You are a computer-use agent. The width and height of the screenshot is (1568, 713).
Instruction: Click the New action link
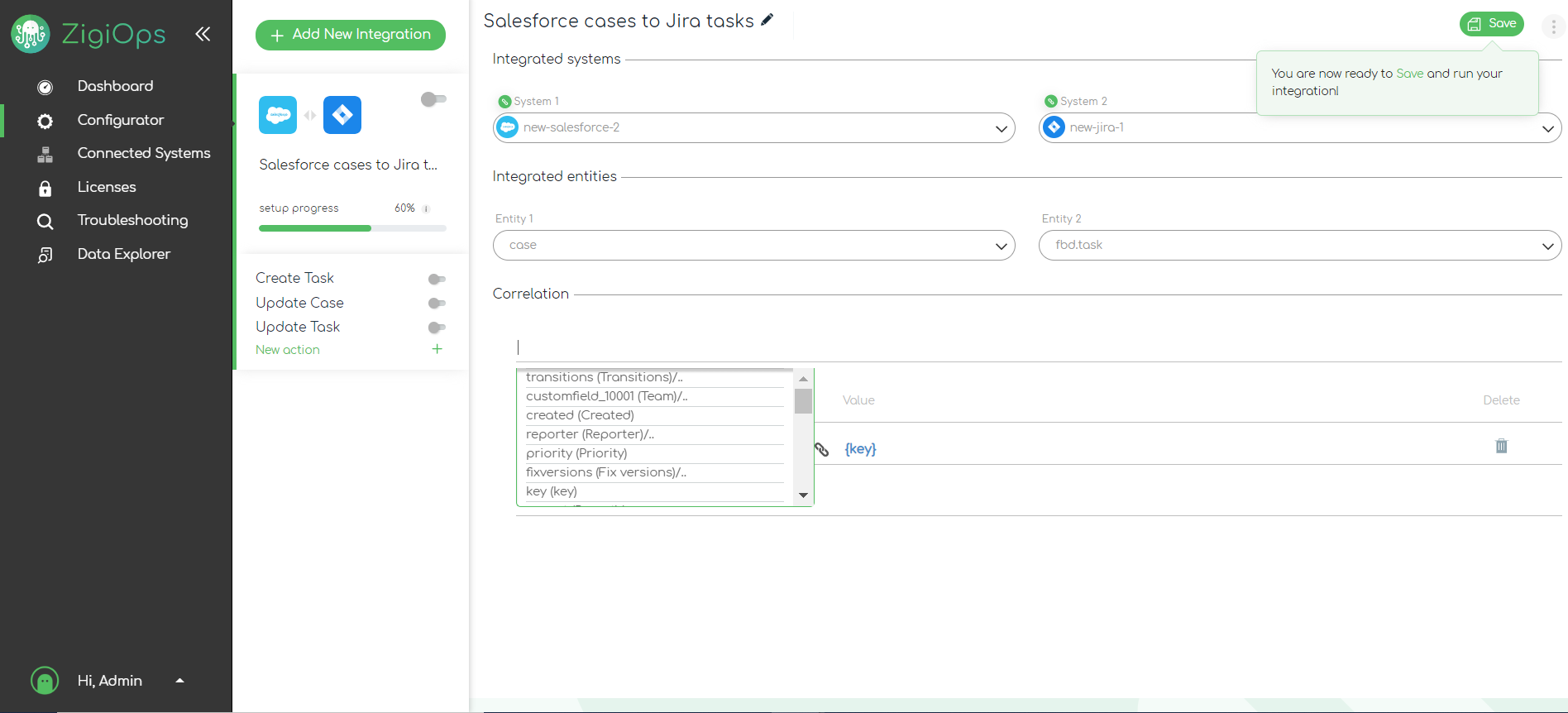[x=287, y=350]
